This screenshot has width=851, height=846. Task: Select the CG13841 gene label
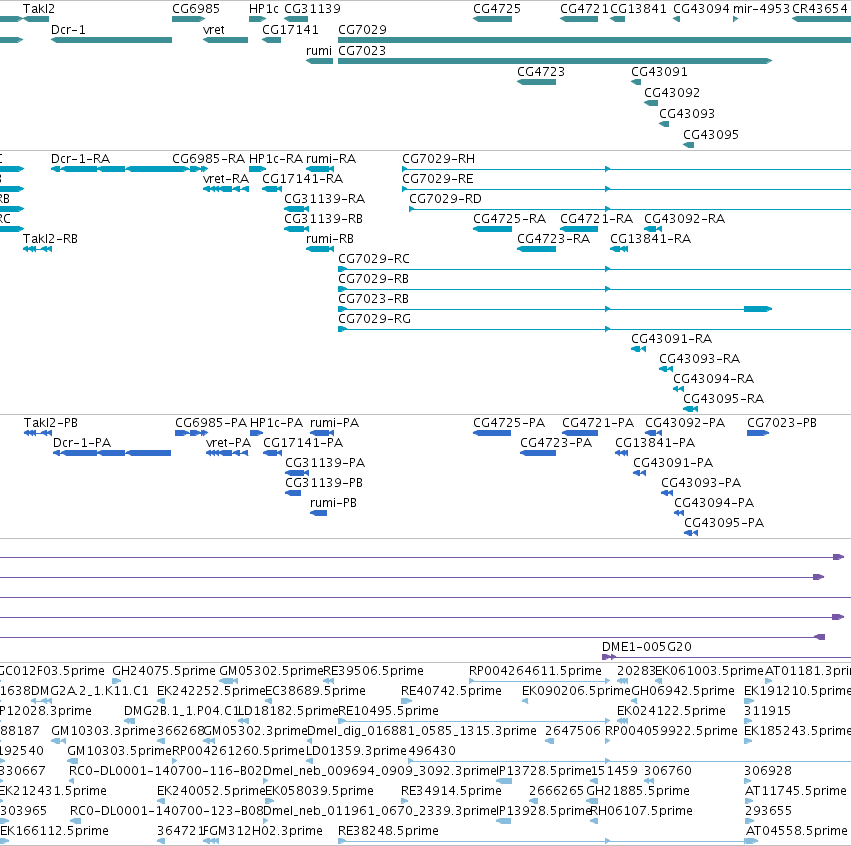tap(638, 9)
